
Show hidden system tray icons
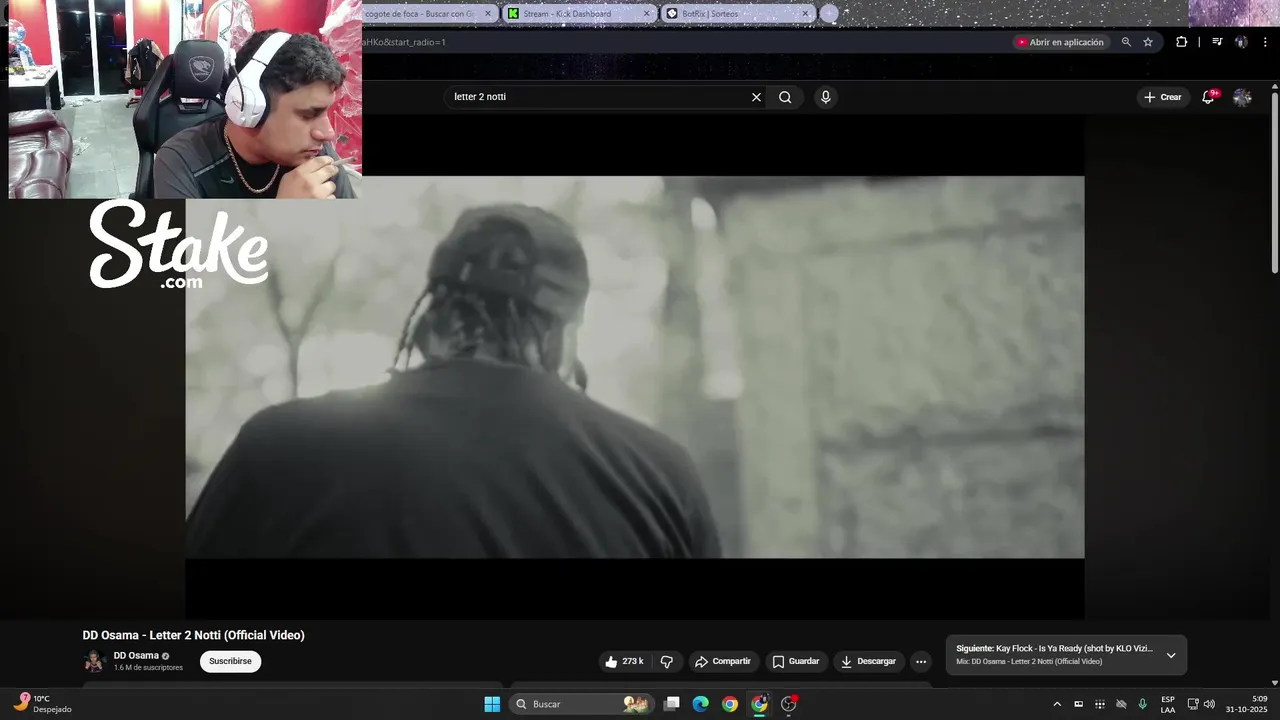1057,704
